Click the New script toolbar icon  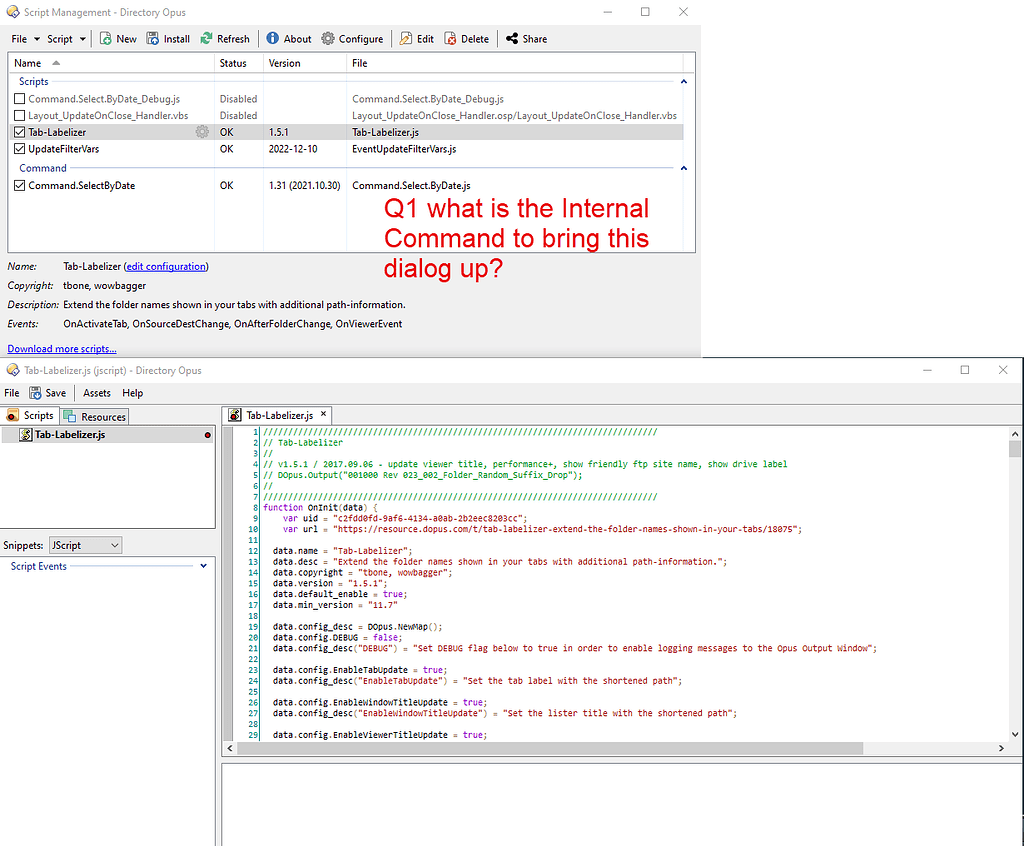105,39
